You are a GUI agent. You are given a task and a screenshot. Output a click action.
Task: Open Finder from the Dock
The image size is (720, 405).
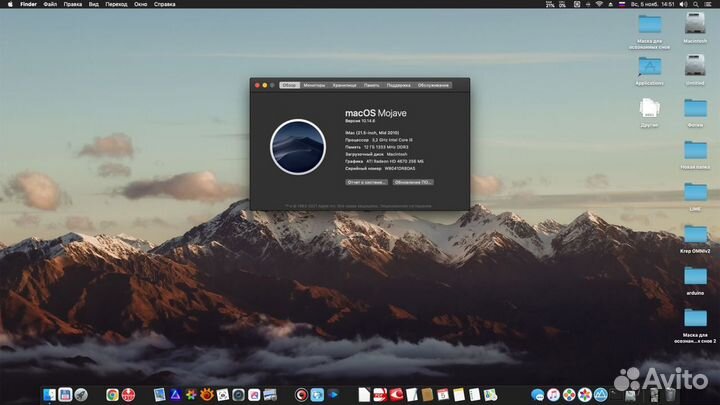point(49,394)
